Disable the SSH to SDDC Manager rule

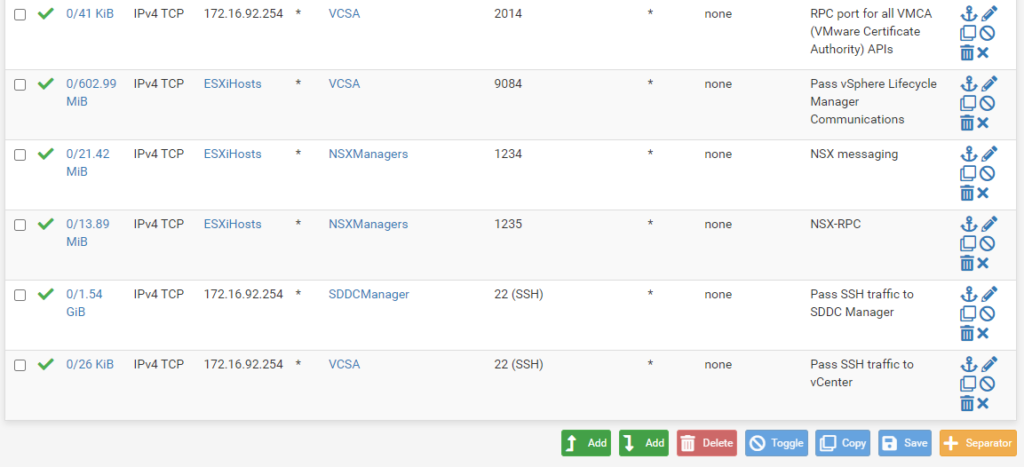987,313
